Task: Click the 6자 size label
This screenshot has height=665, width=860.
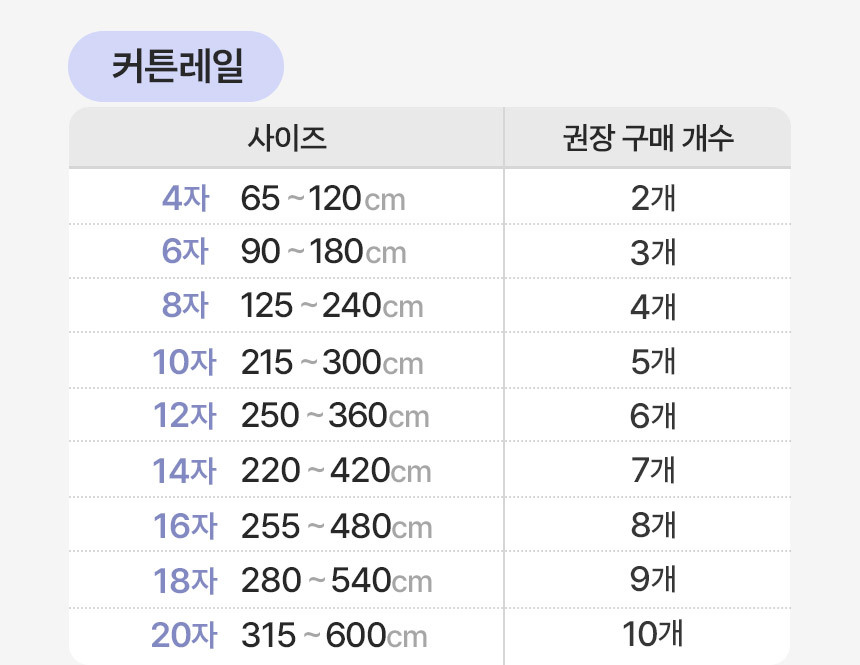Action: tap(185, 252)
